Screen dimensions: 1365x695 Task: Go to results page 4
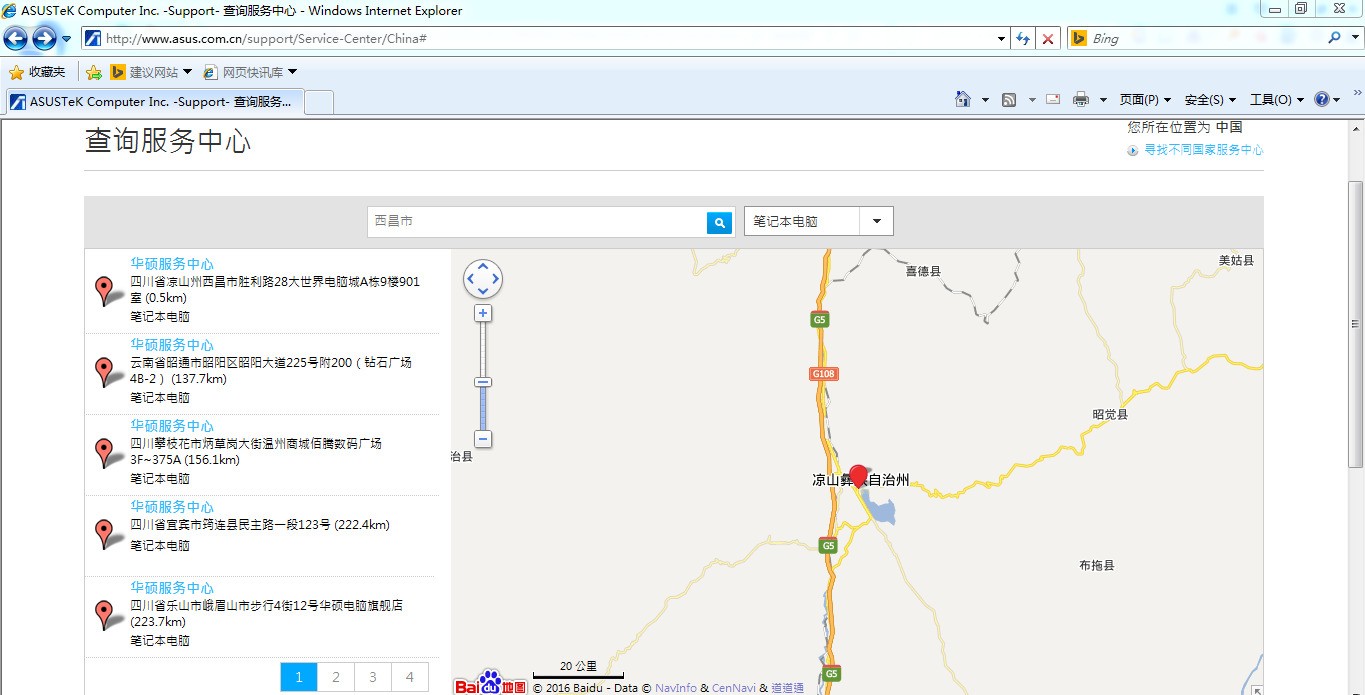tap(410, 677)
